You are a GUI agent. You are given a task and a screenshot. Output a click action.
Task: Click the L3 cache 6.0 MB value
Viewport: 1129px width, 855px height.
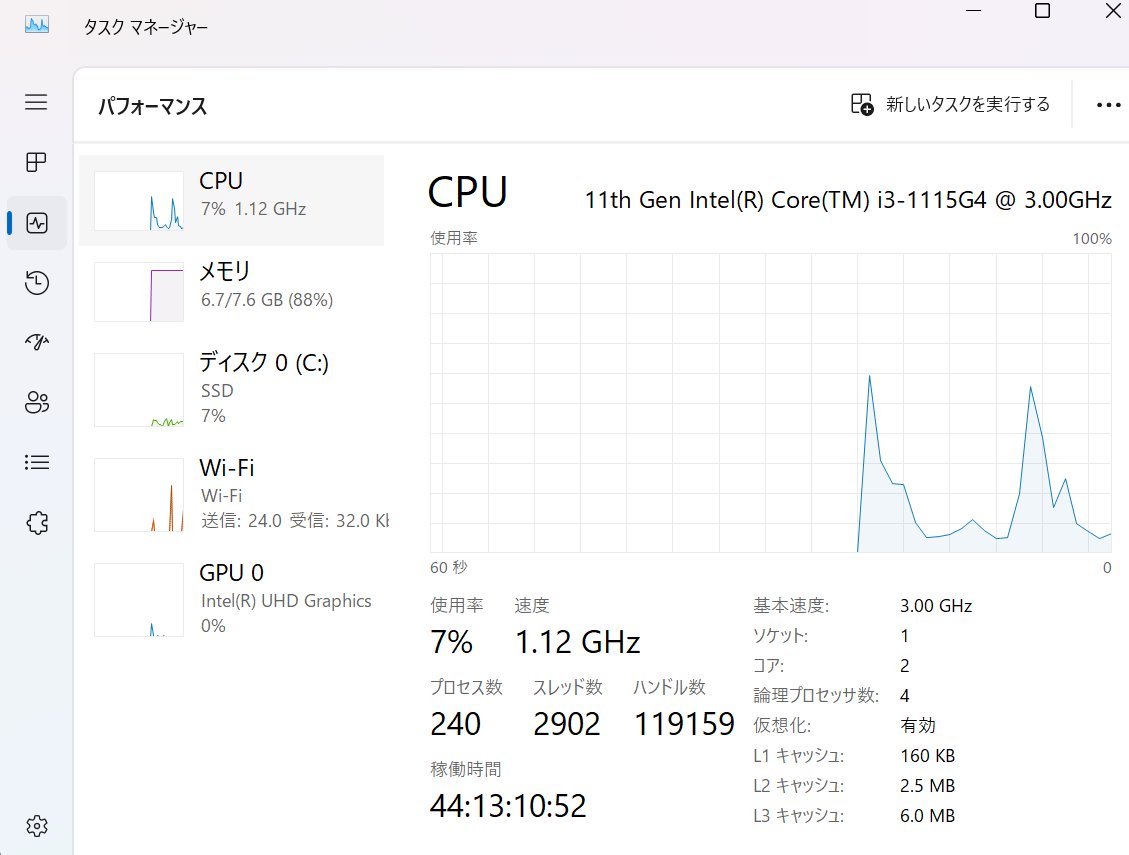(x=927, y=816)
